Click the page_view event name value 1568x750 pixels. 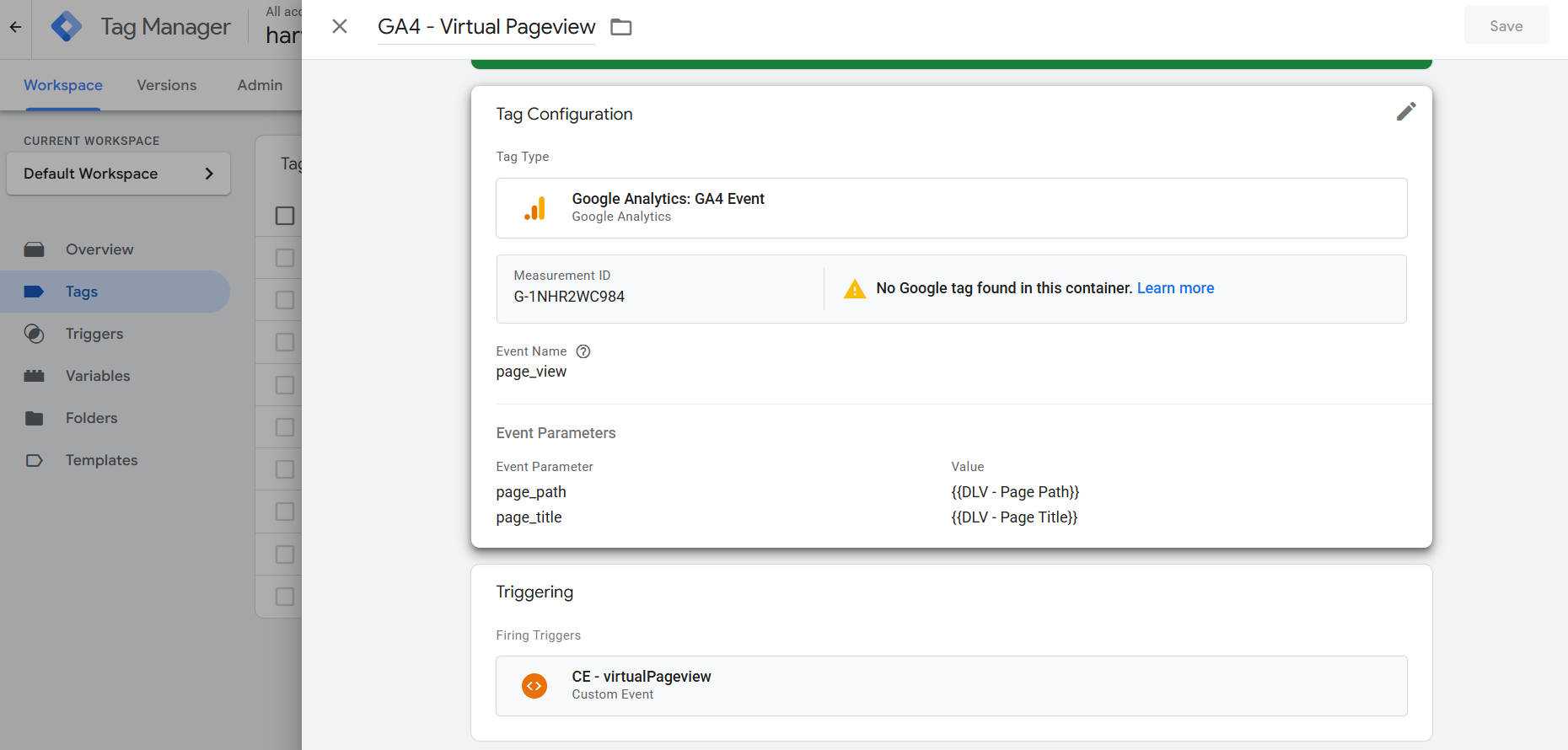(531, 372)
